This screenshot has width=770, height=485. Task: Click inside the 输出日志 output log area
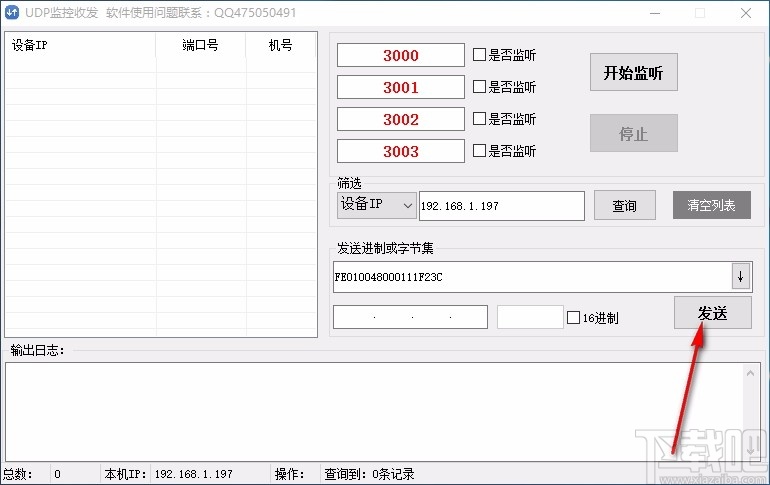373,411
